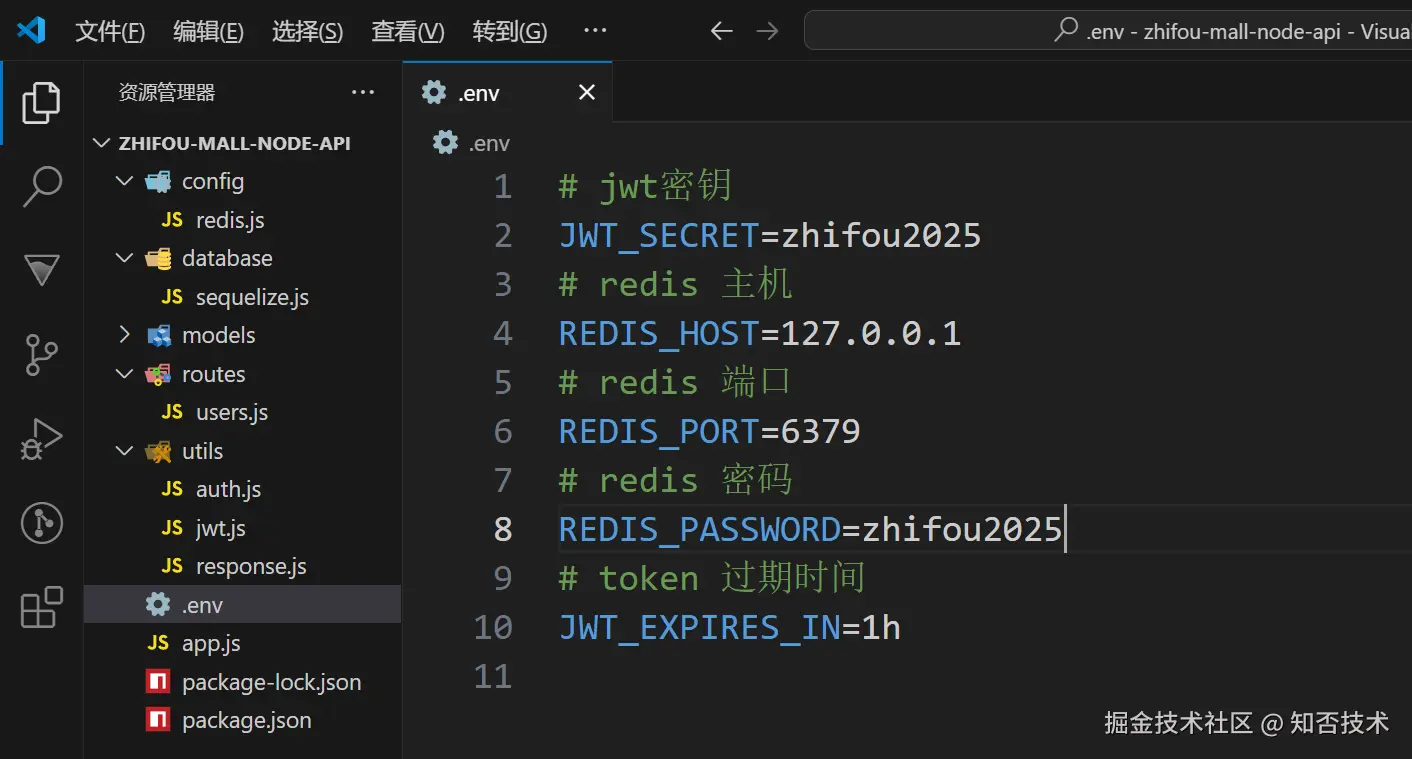This screenshot has width=1412, height=759.
Task: Open the 查看(V) menu
Action: 408,32
